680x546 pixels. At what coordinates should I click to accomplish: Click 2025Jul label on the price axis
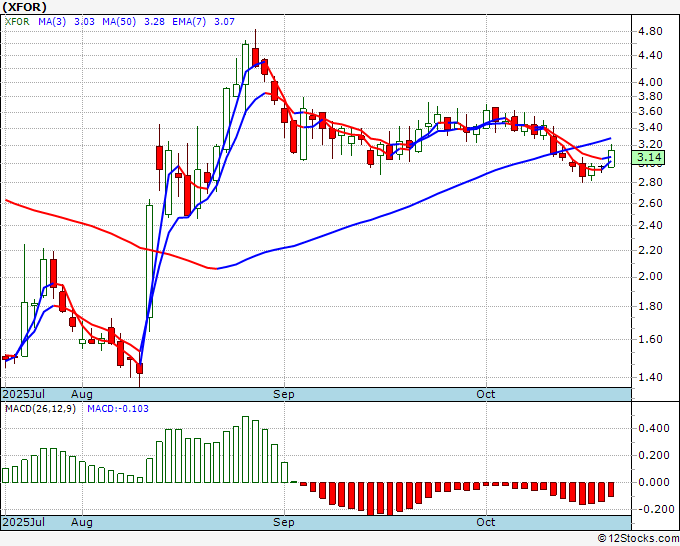pos(22,395)
